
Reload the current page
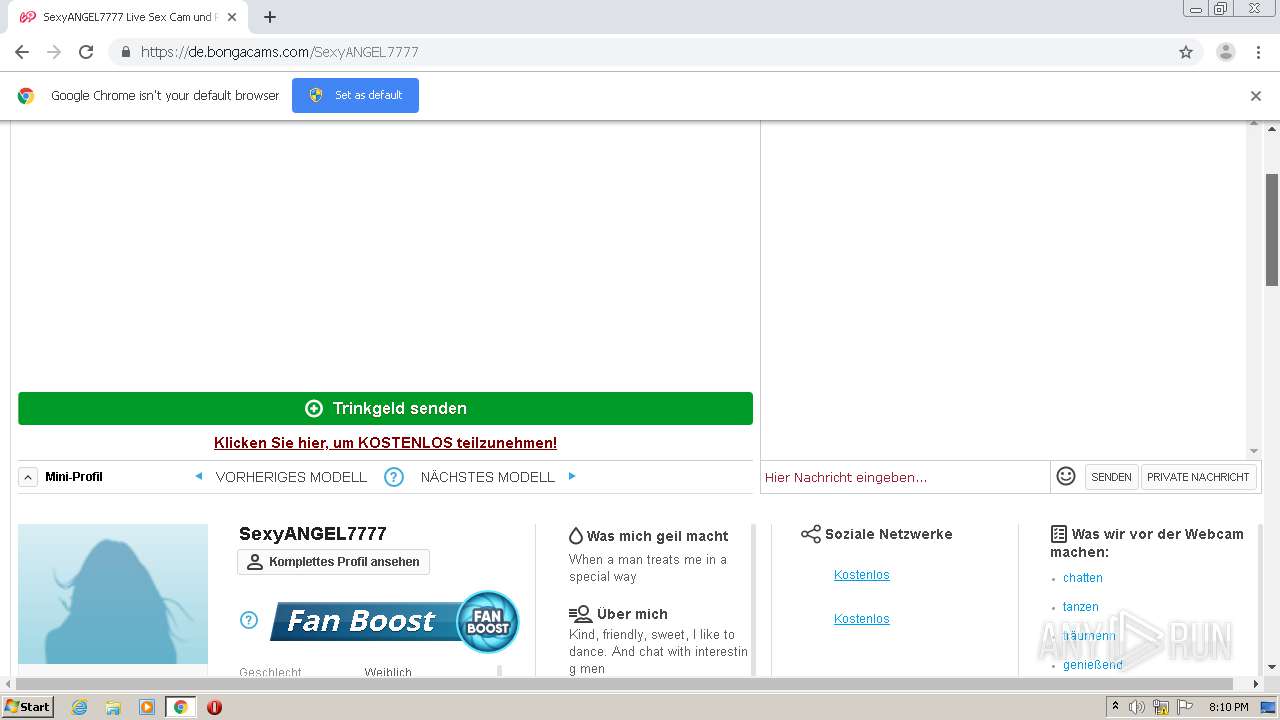[x=86, y=52]
